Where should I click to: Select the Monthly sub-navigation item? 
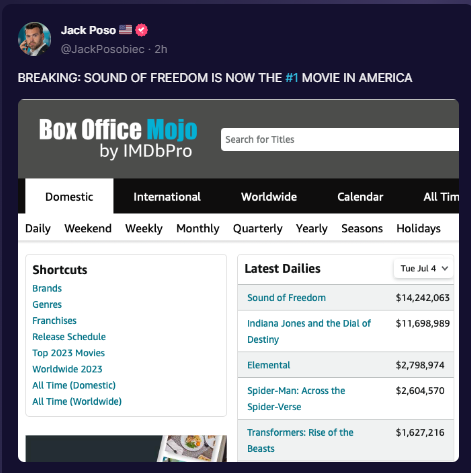click(198, 228)
